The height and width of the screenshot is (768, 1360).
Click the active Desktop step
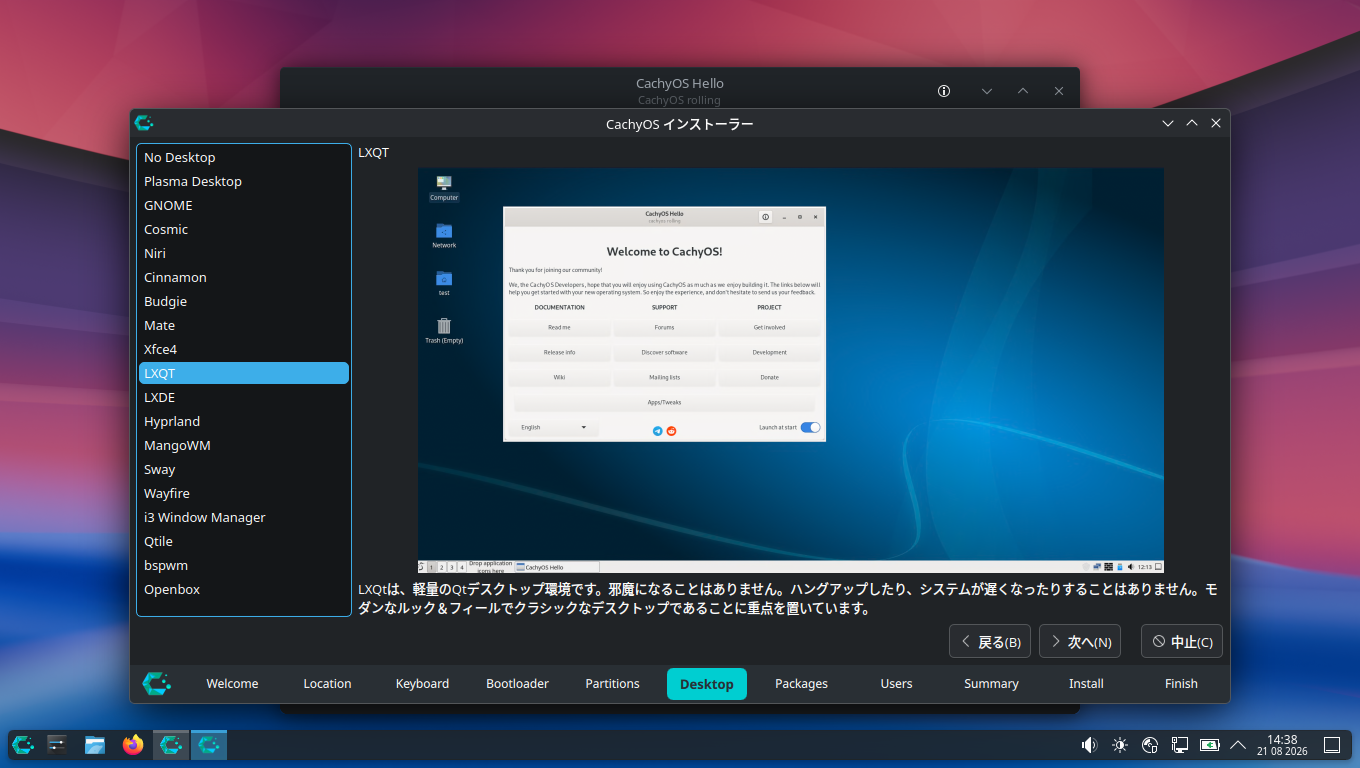pyautogui.click(x=707, y=684)
